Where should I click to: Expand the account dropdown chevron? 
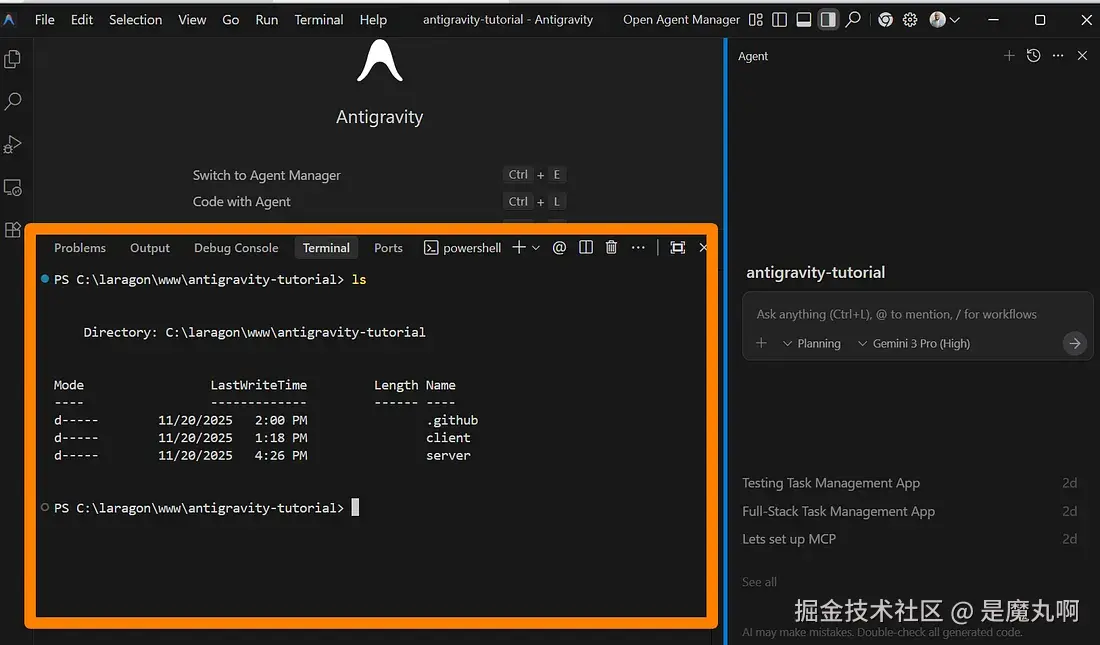click(x=955, y=20)
